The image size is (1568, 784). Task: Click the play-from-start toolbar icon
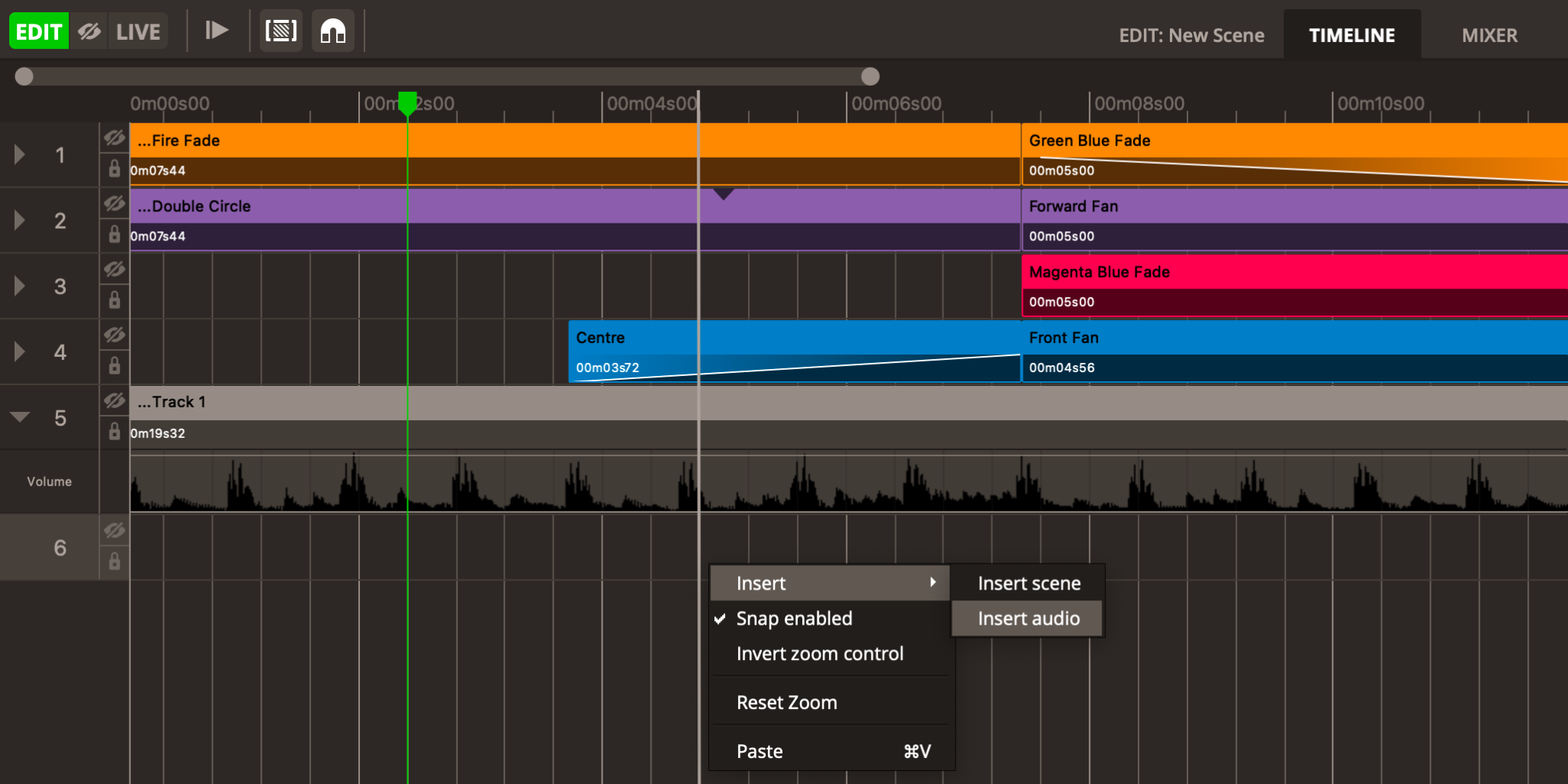tap(217, 31)
